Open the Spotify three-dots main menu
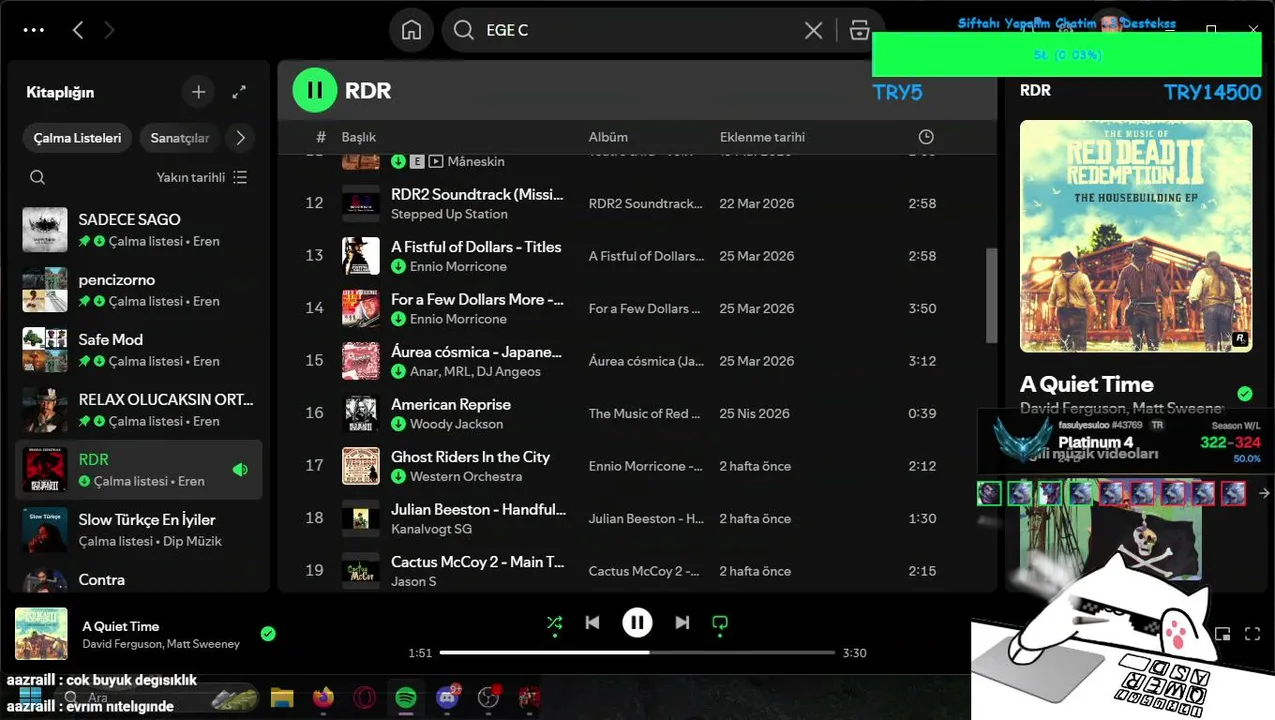 tap(34, 30)
